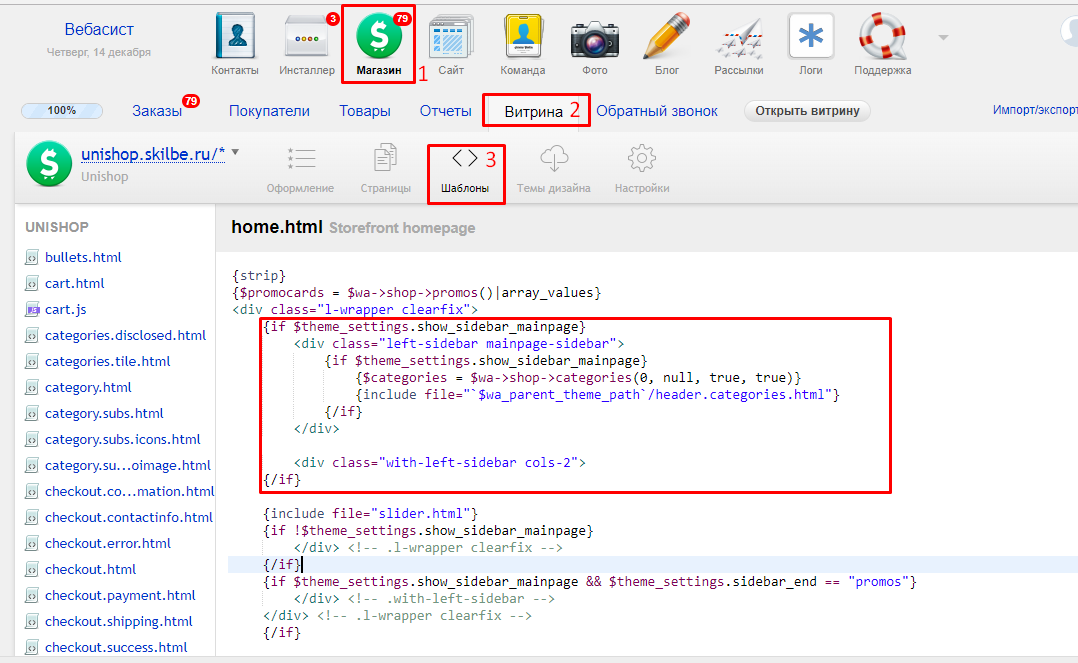
Task: Click the 100% progress bar indicator
Action: [x=62, y=111]
